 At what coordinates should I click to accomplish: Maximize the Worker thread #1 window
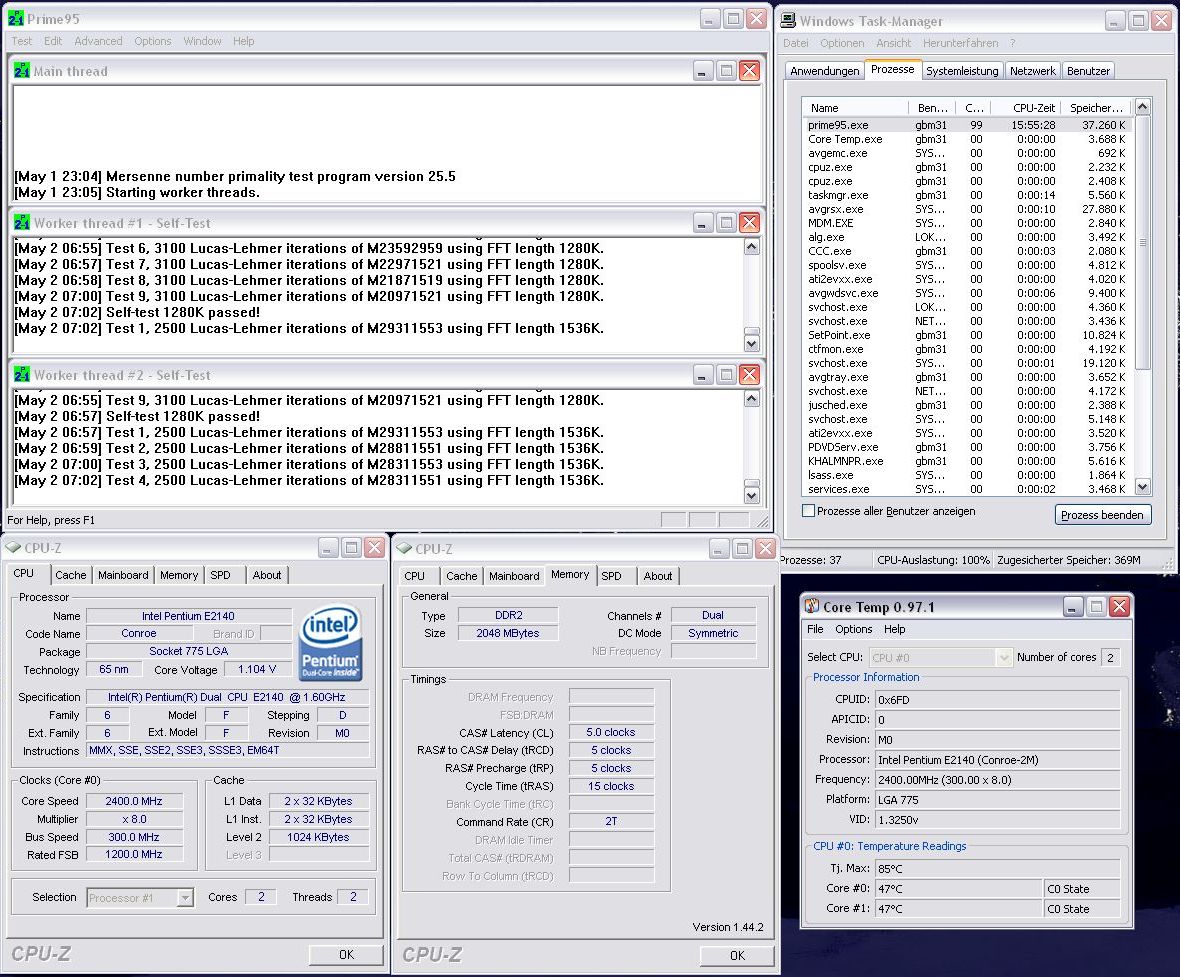[726, 223]
